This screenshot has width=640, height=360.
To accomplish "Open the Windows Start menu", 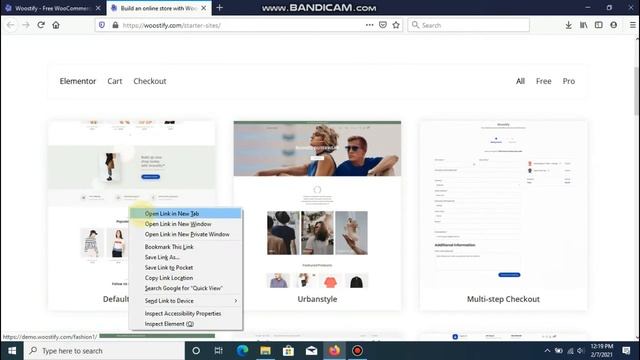I will tap(12, 351).
